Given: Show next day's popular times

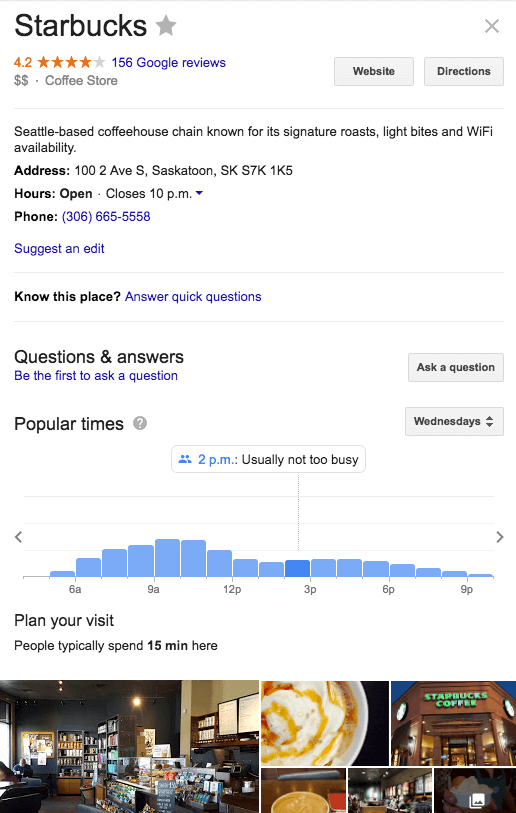Looking at the screenshot, I should click(500, 537).
